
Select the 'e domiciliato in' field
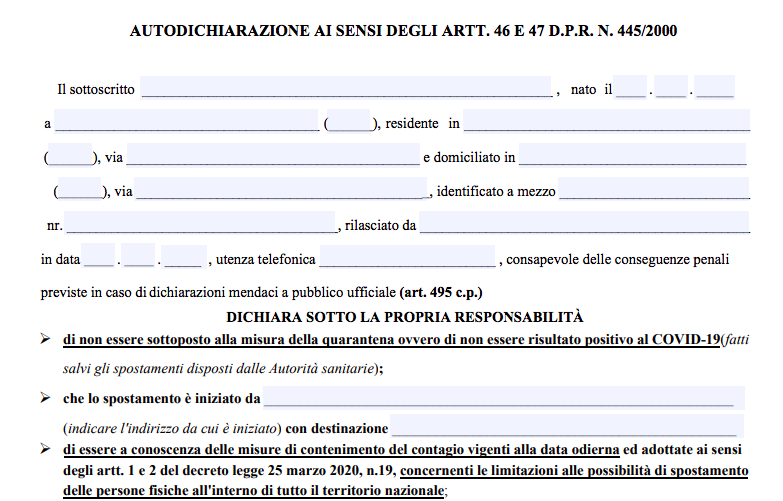tap(632, 156)
